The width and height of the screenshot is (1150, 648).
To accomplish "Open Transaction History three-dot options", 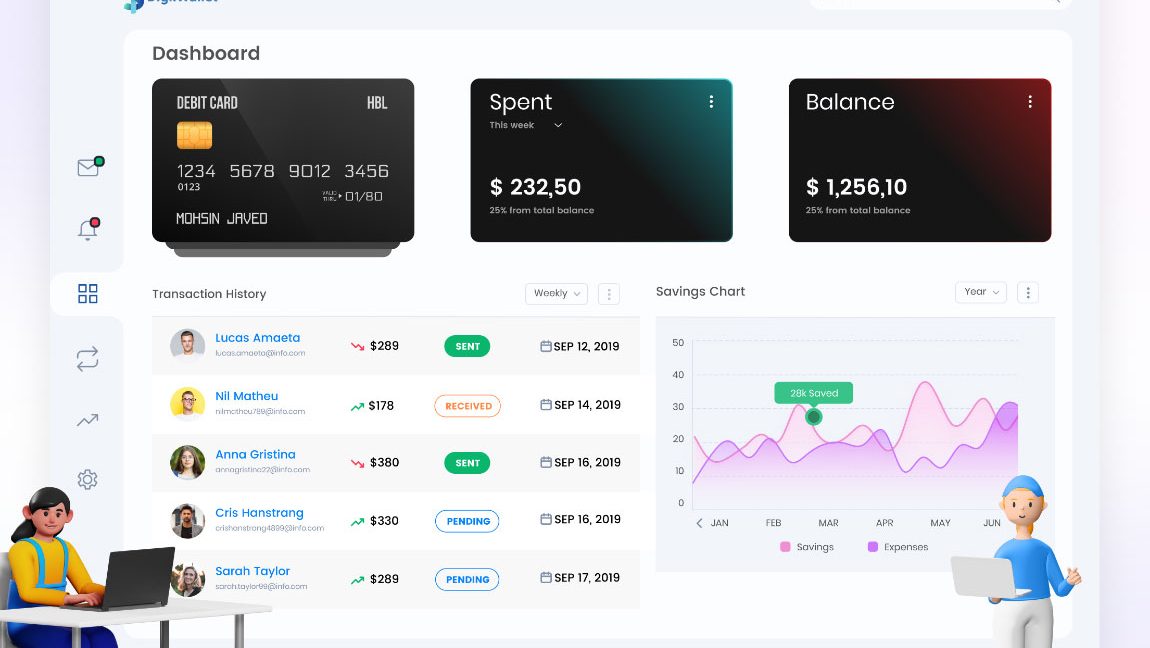I will (609, 294).
